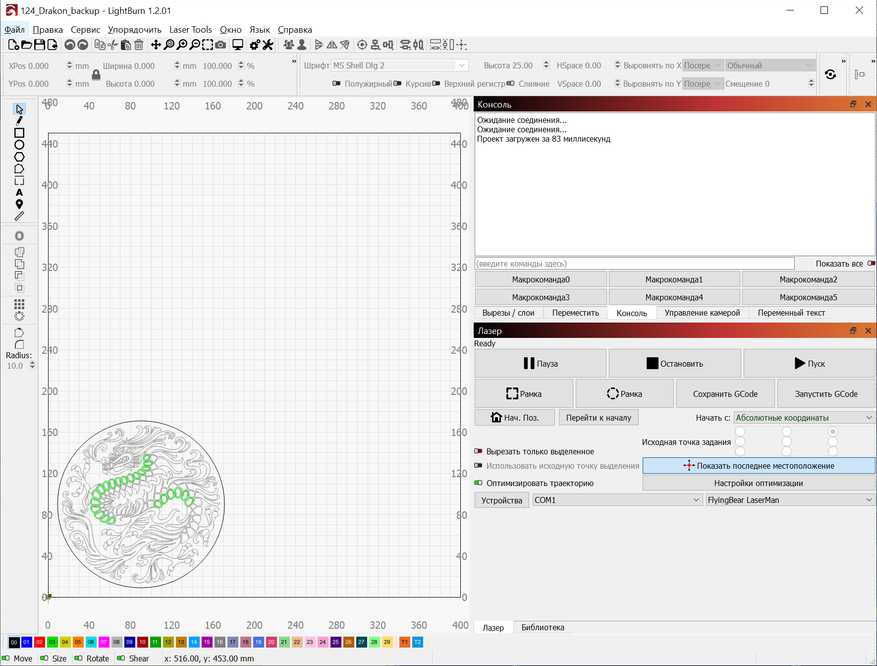The image size is (877, 666).
Task: Open Device Settings wrench-screwdriver icon
Action: (x=268, y=45)
